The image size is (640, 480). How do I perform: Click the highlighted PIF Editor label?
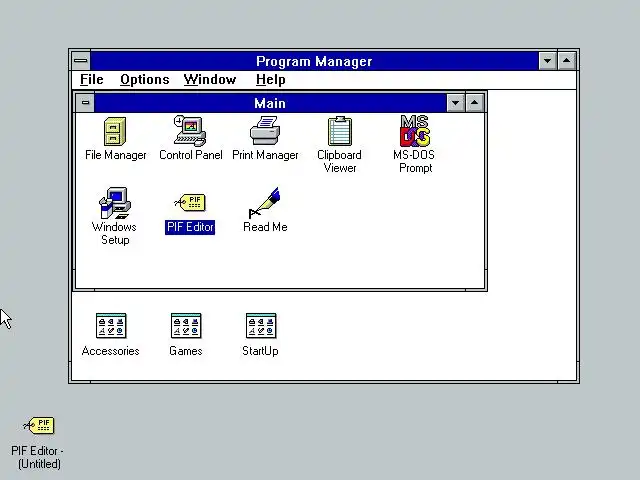pos(190,227)
